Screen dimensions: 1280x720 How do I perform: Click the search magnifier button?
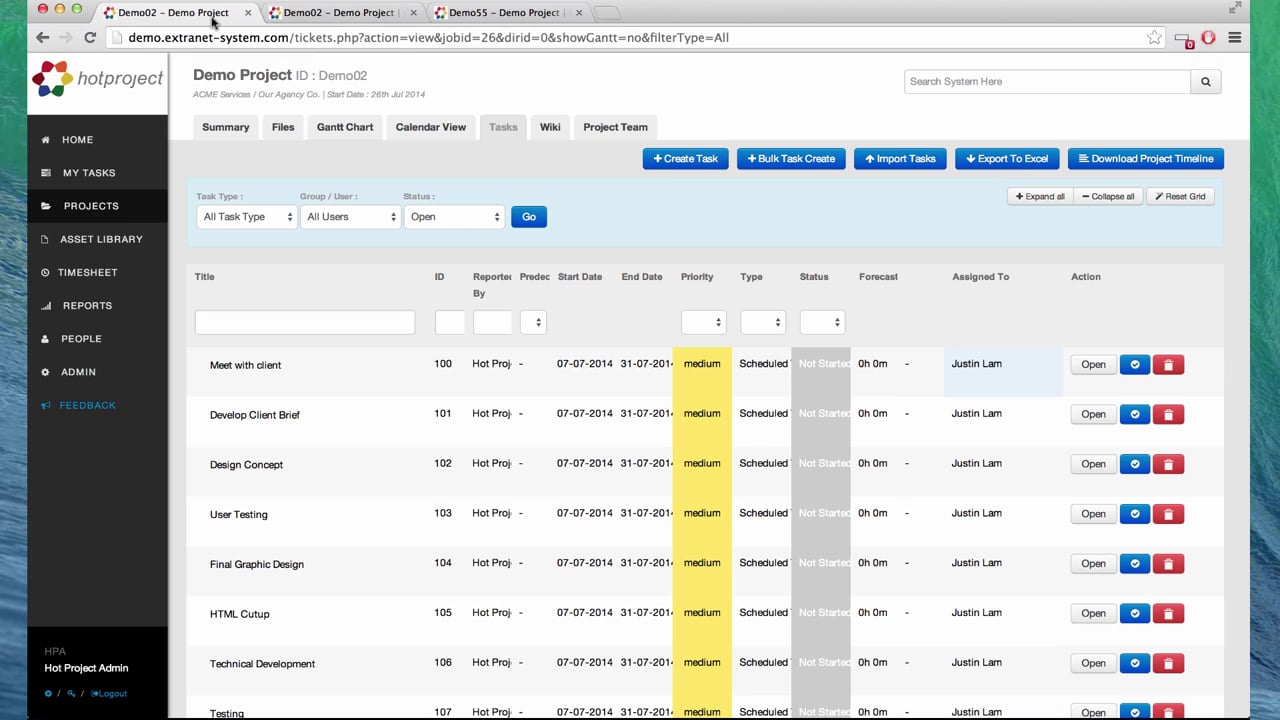click(x=1205, y=82)
